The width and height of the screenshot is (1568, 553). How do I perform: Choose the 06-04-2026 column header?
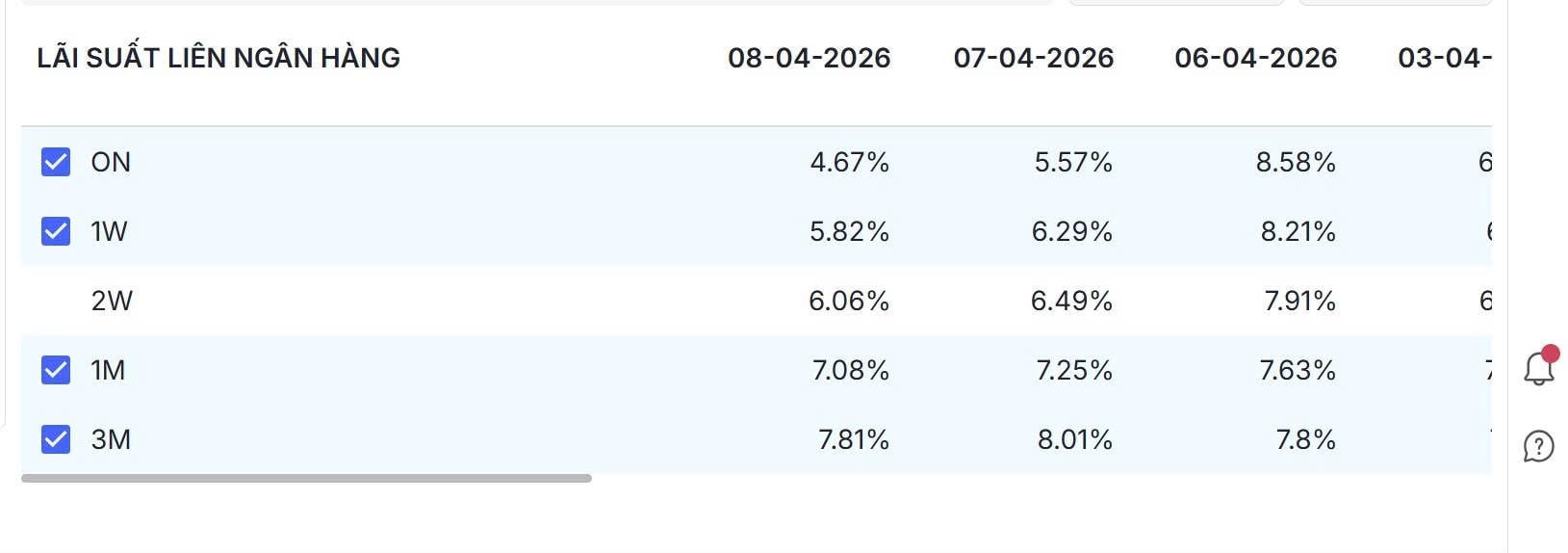[x=1255, y=58]
